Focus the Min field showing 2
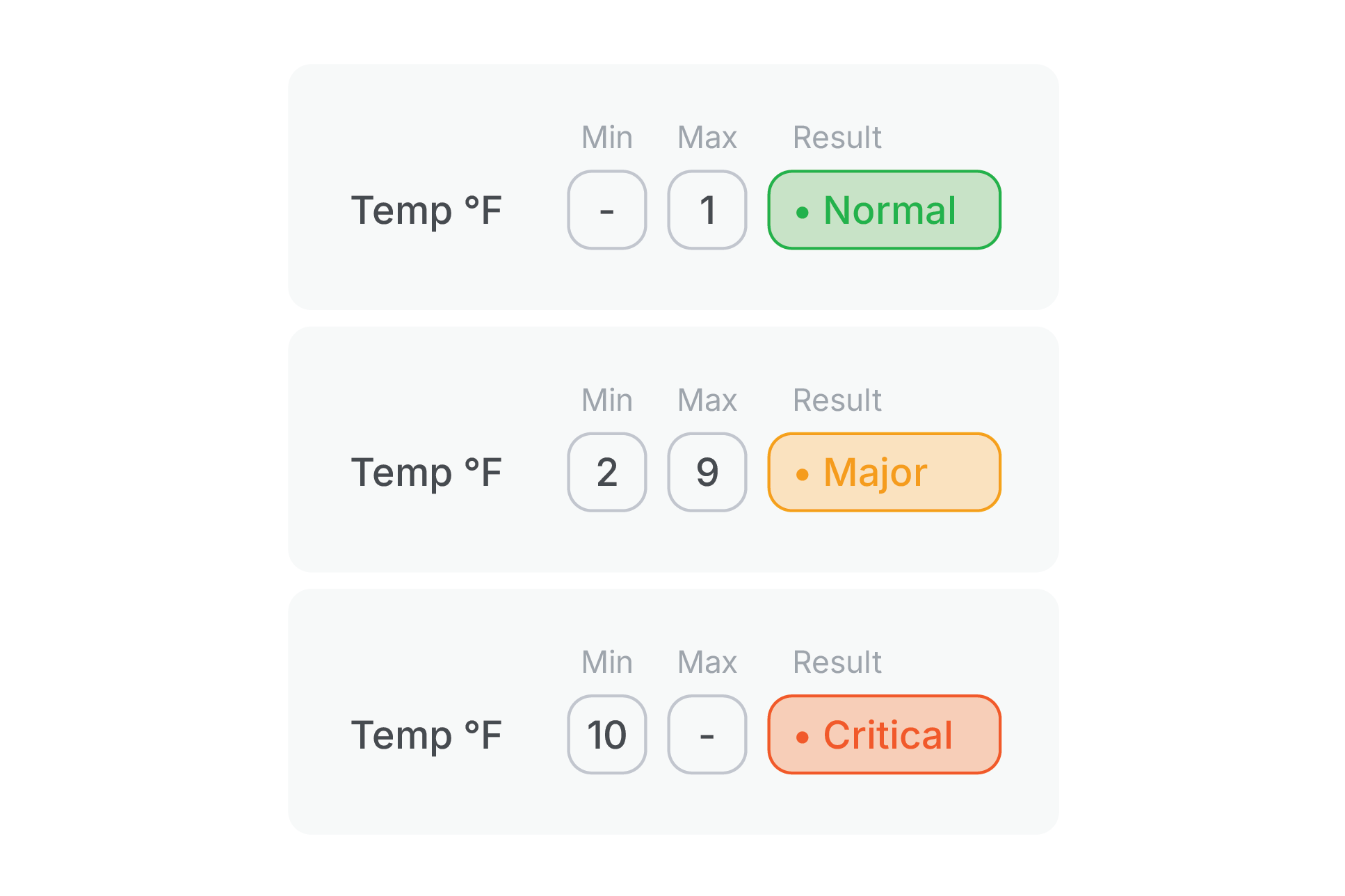 tap(607, 472)
